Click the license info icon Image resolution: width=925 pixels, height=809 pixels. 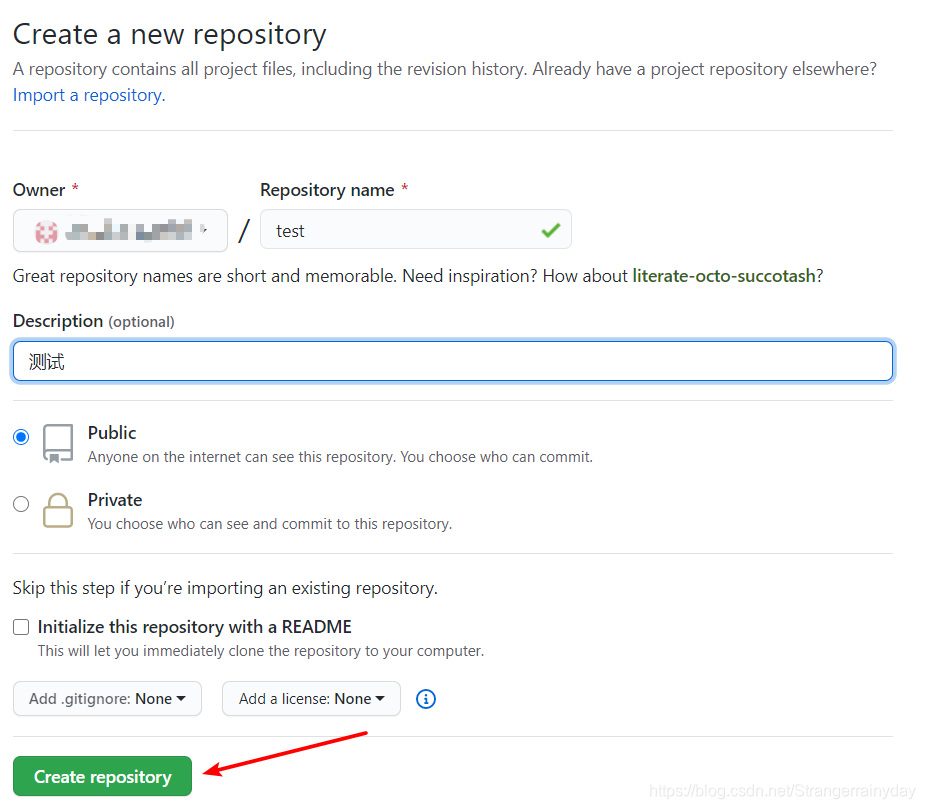pos(425,699)
